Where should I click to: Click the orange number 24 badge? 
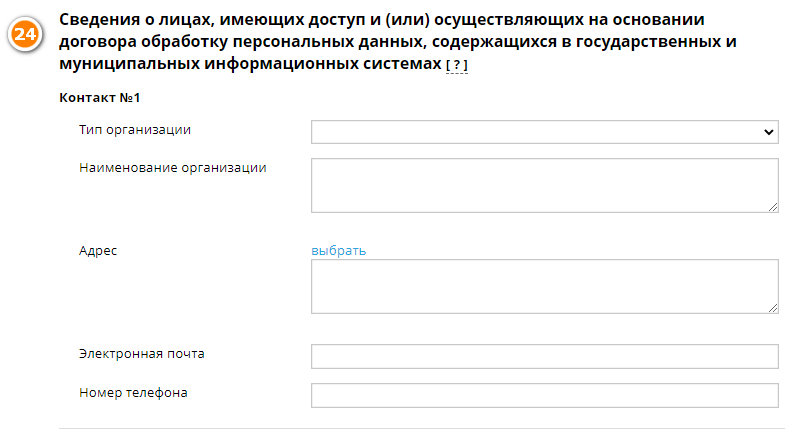coord(24,35)
